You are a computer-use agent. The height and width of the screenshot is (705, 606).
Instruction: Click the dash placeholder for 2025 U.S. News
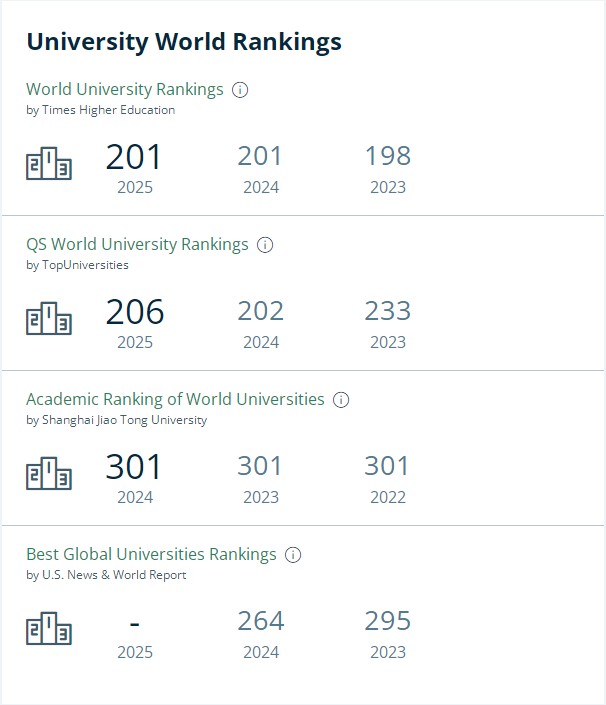(134, 624)
